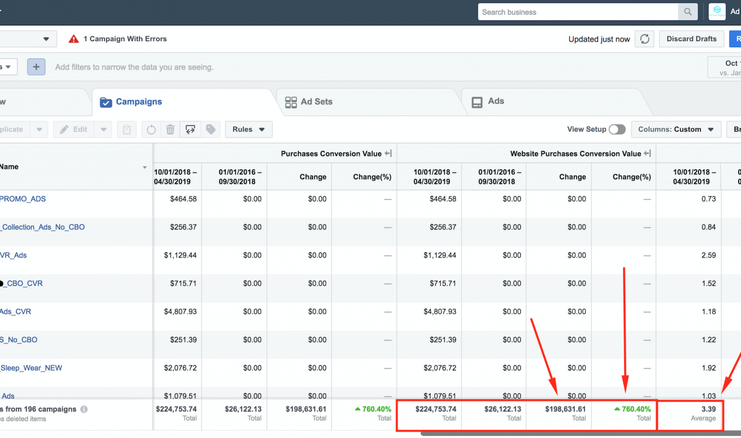Collapse Website Purchases Conversion Value group
This screenshot has width=741, height=438.
click(648, 153)
